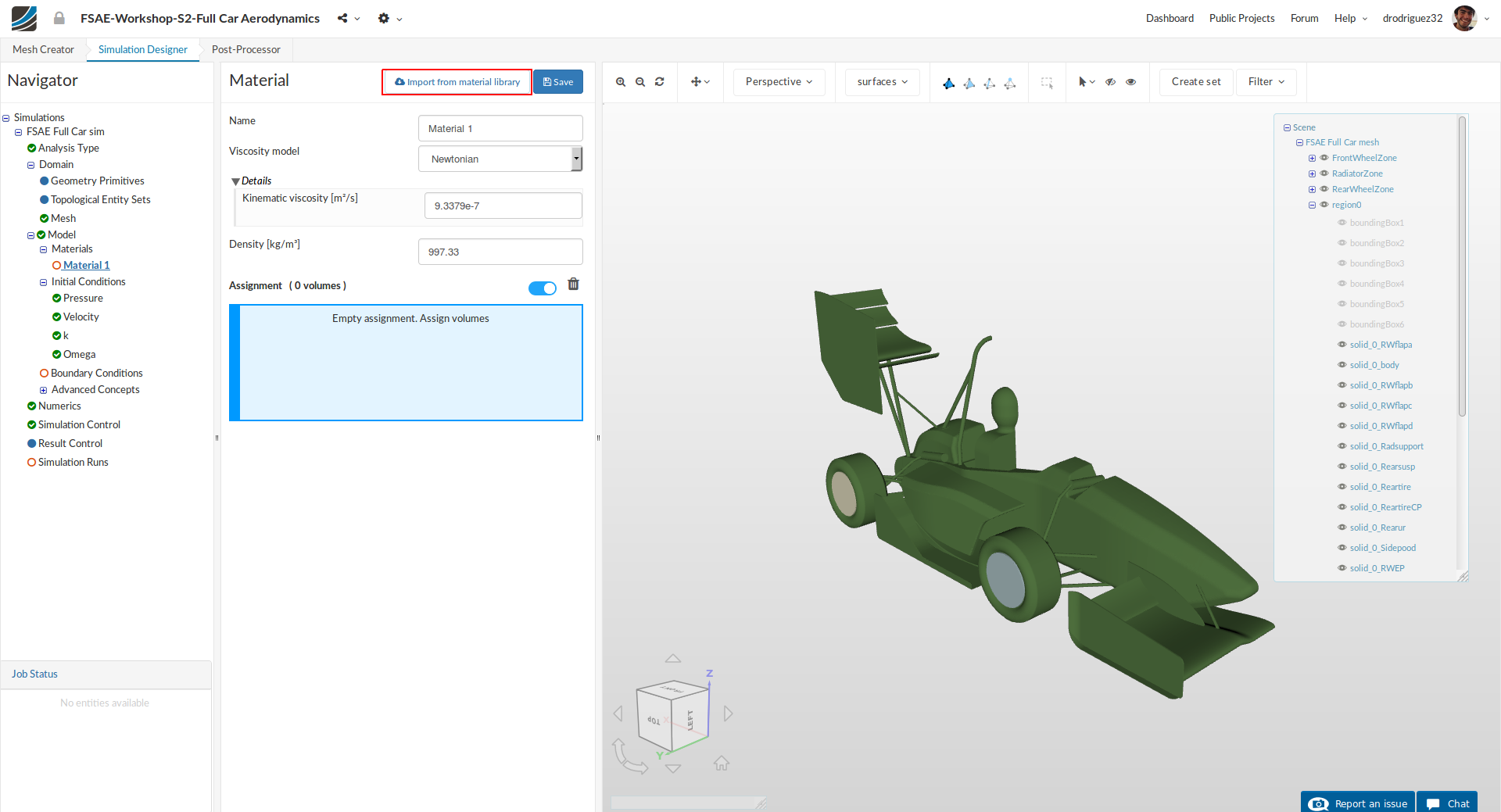Click the zoom out magnifier icon
The height and width of the screenshot is (812, 1501).
click(x=640, y=82)
